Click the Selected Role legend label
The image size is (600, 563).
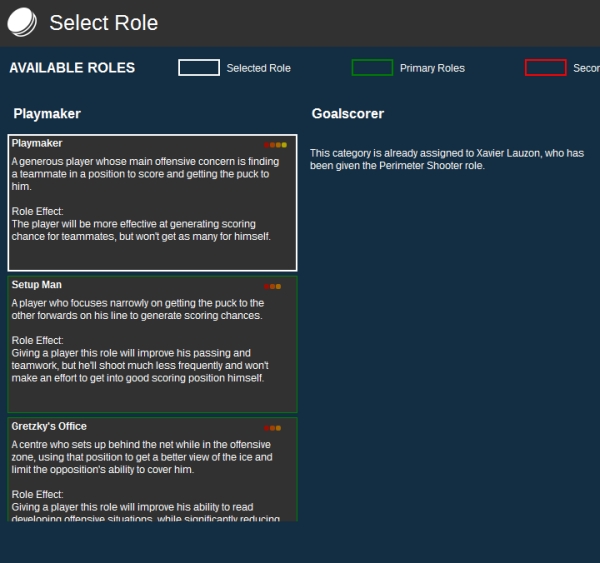(x=258, y=68)
